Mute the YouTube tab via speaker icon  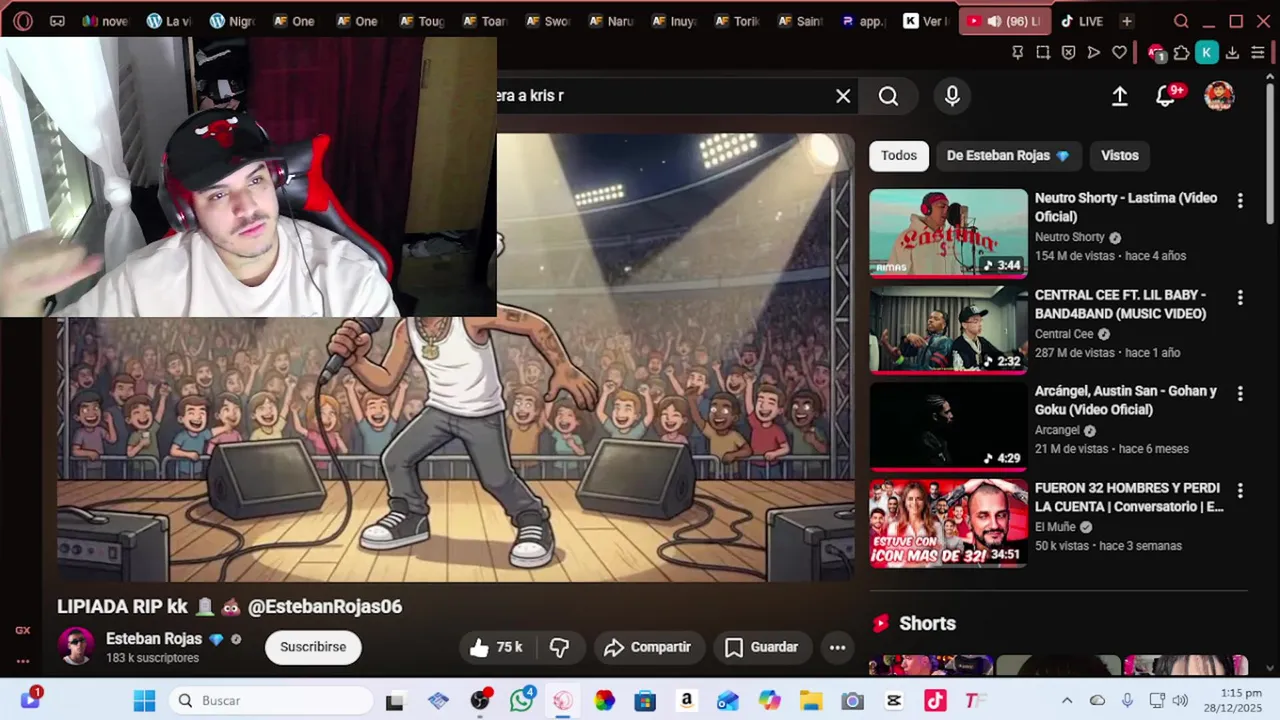coord(994,21)
